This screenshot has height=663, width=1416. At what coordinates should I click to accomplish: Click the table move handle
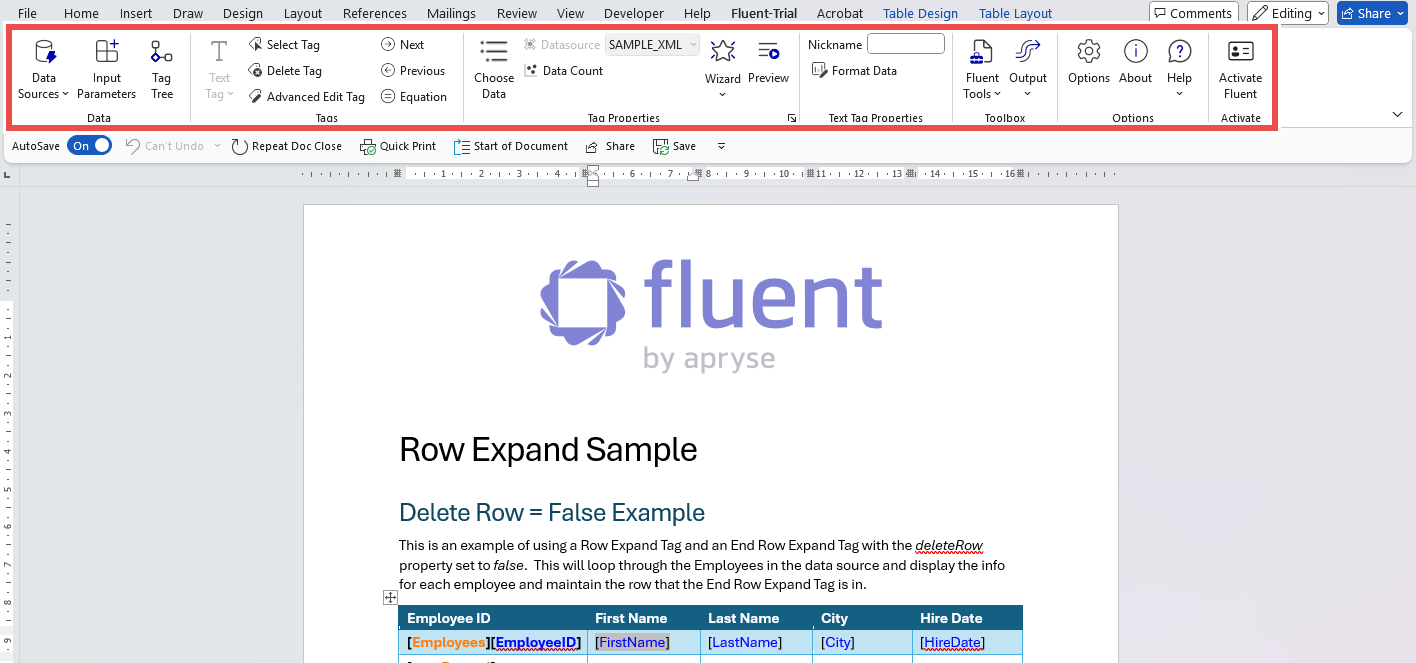[390, 597]
